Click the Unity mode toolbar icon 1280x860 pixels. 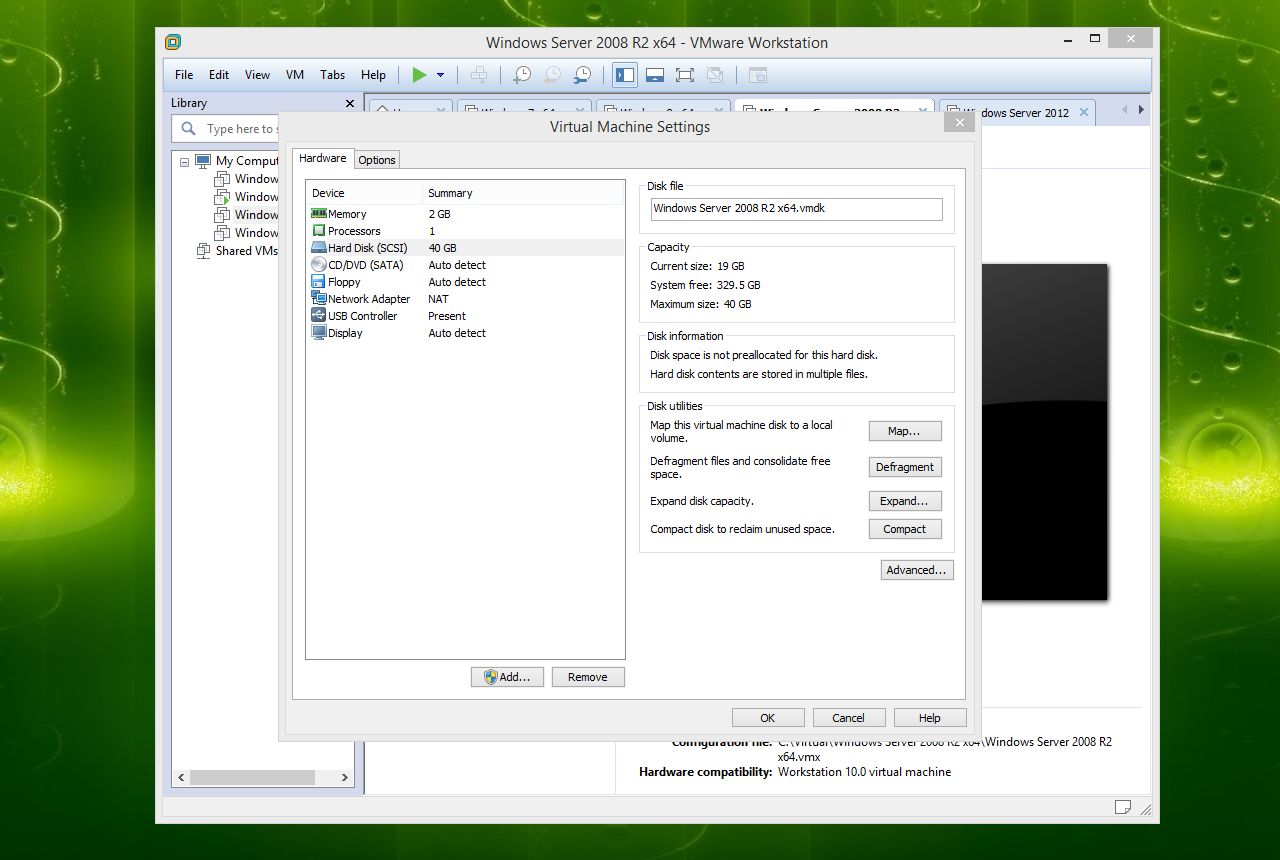tap(715, 75)
